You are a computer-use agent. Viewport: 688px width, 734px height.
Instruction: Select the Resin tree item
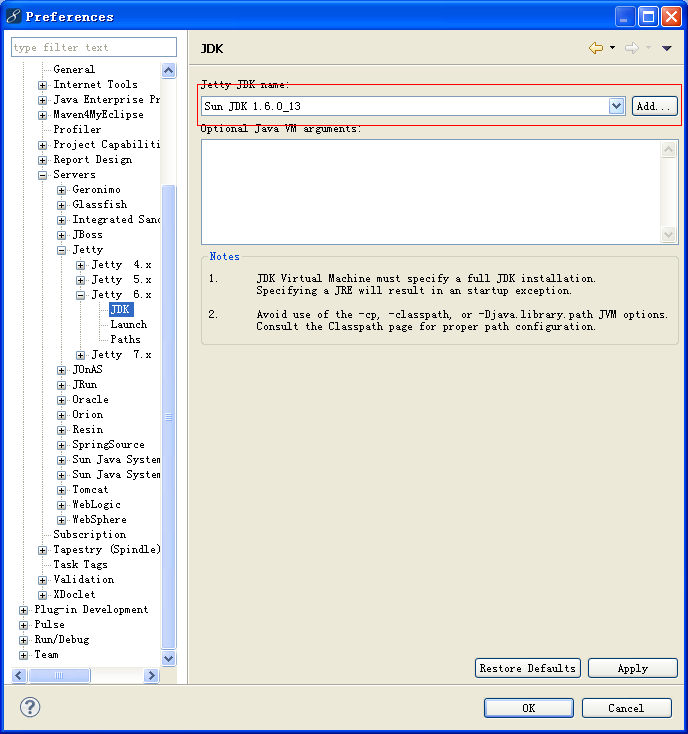(88, 429)
